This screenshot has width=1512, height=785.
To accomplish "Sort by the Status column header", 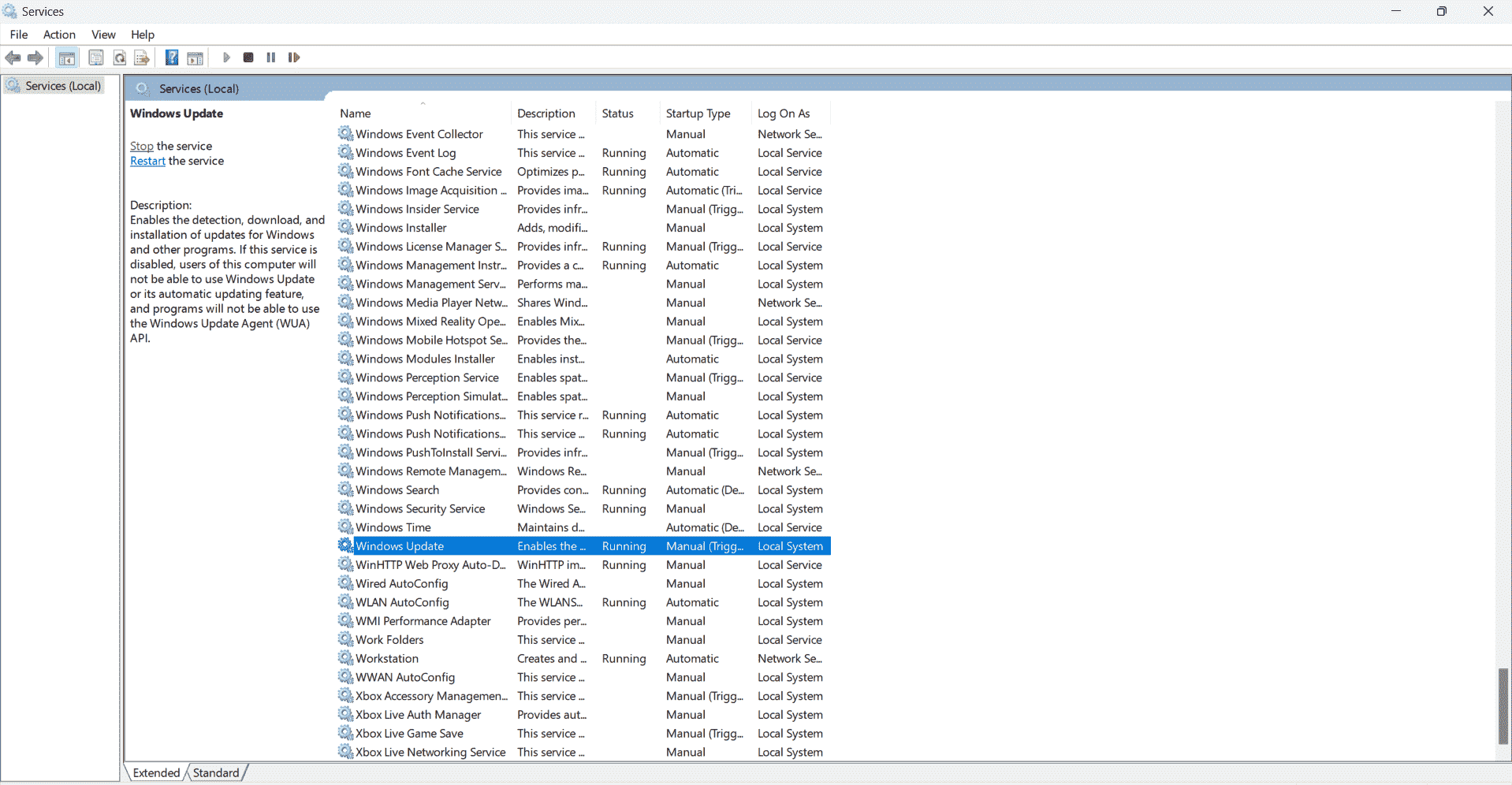I will (x=628, y=113).
